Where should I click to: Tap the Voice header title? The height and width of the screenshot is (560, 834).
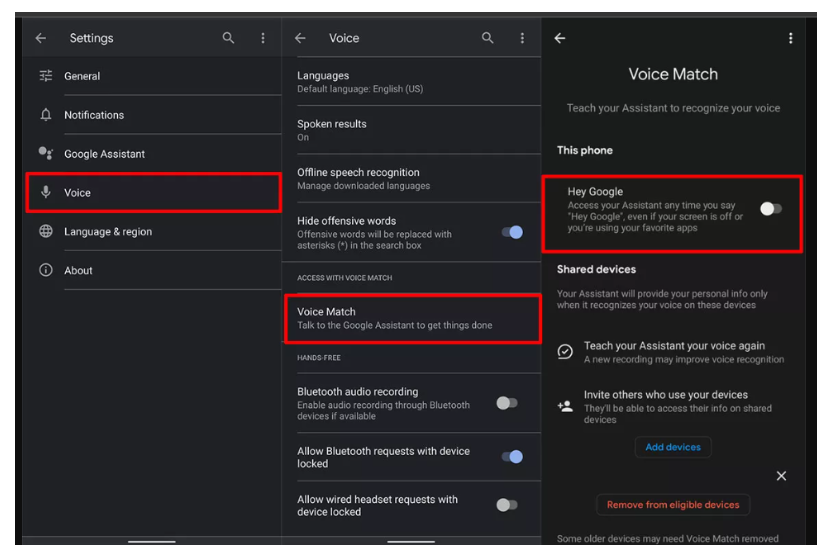point(344,38)
